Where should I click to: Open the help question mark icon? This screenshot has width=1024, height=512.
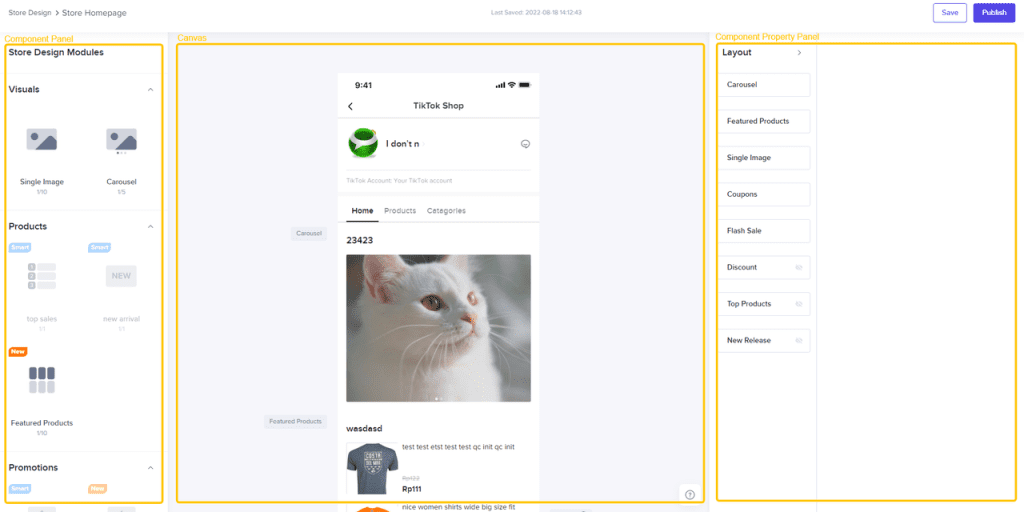[x=690, y=494]
